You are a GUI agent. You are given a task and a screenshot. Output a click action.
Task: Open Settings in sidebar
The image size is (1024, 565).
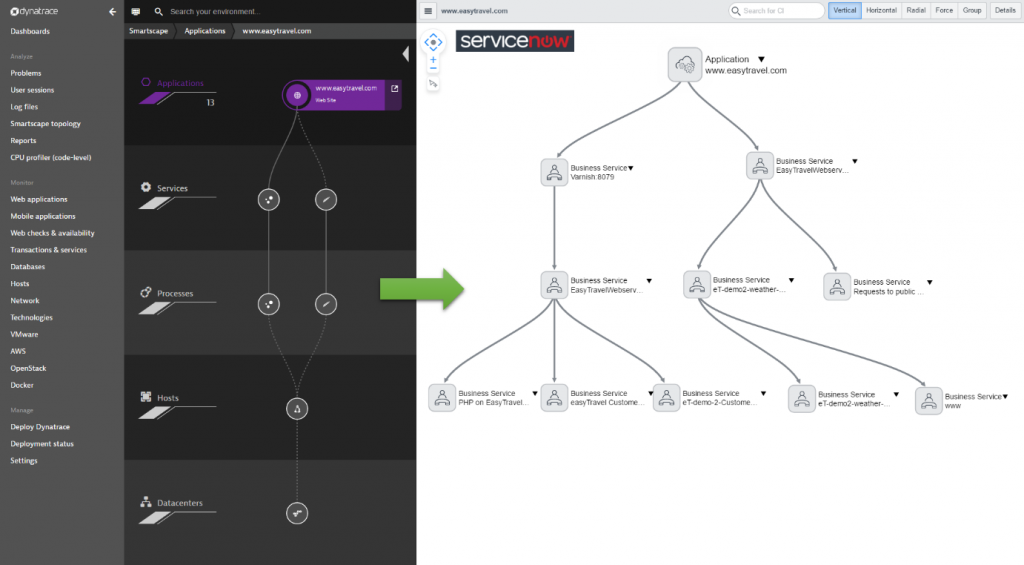tap(24, 461)
